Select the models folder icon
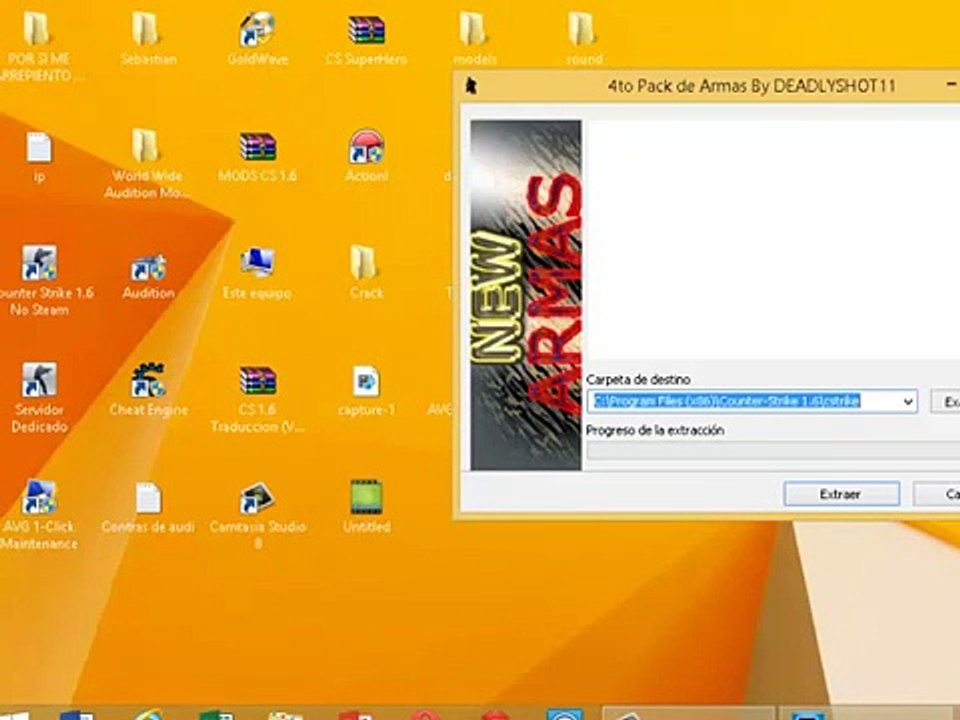The image size is (960, 720). pyautogui.click(x=474, y=30)
